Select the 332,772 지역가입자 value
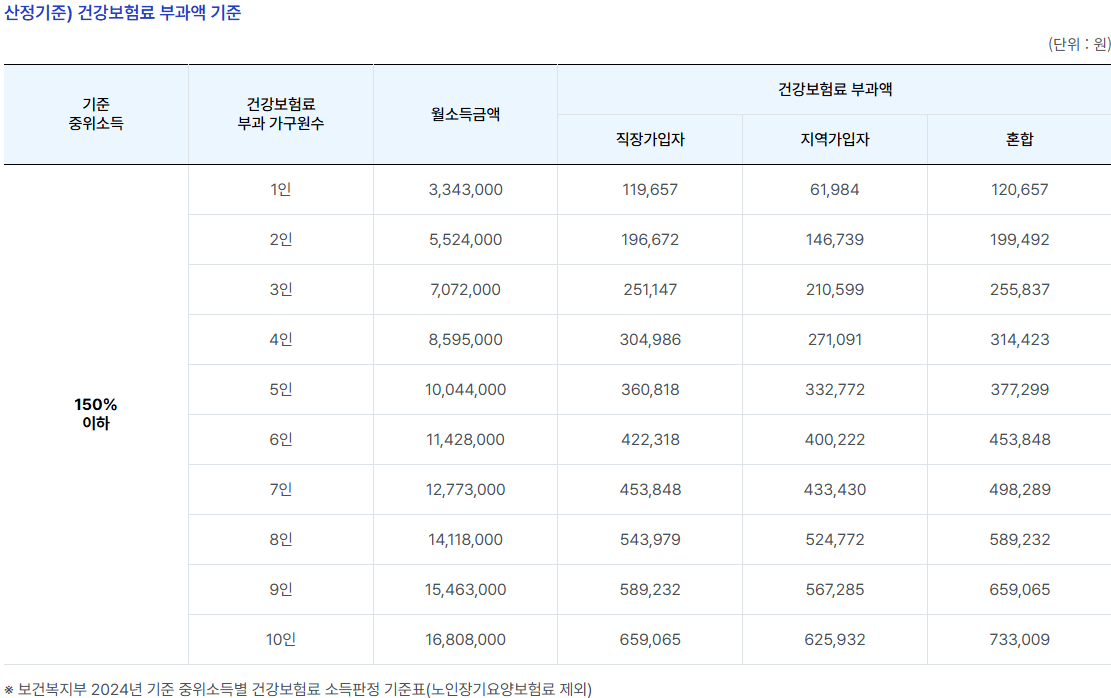Image resolution: width=1111 pixels, height=698 pixels. pos(833,389)
